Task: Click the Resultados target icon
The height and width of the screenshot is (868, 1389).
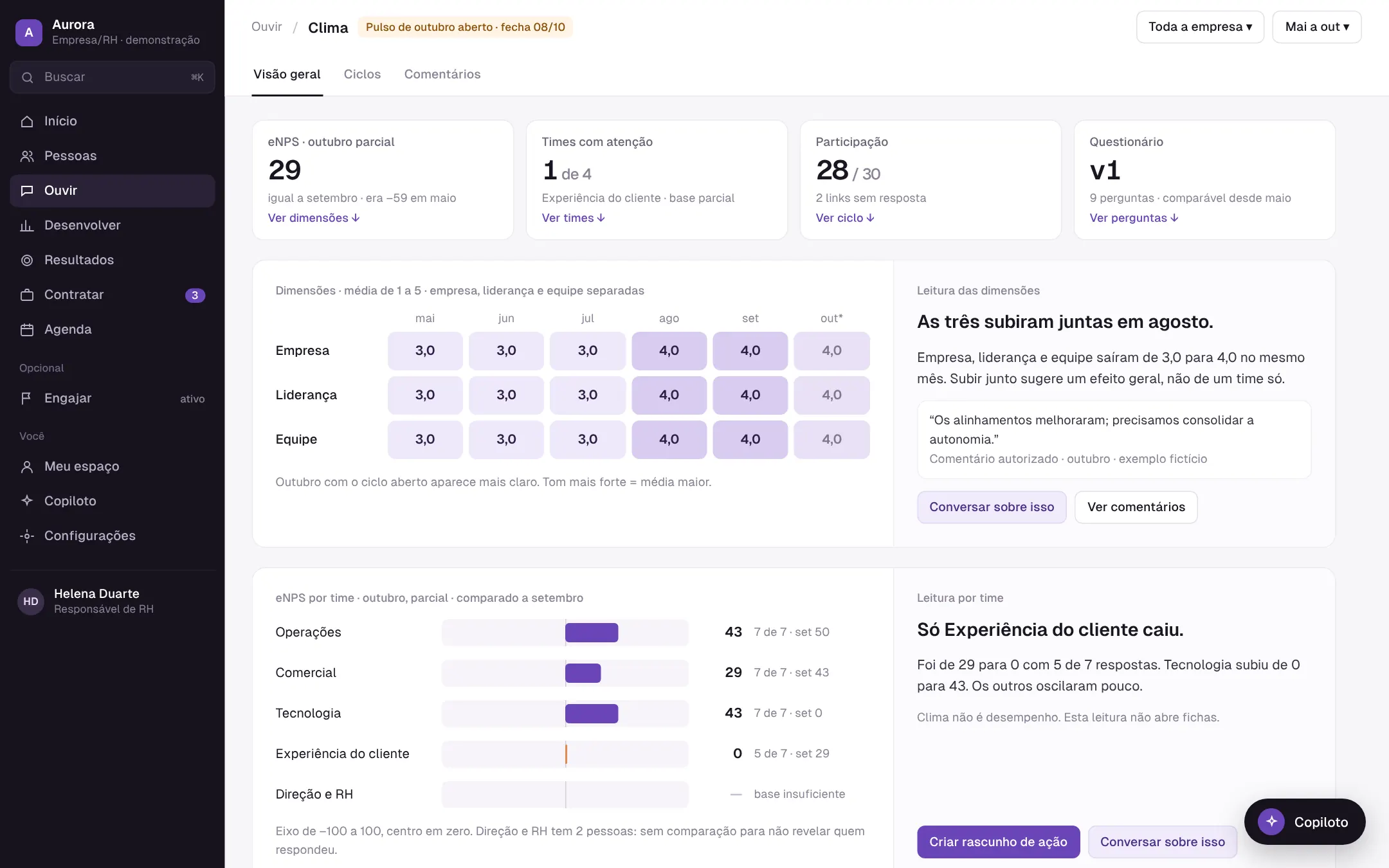Action: pos(27,260)
